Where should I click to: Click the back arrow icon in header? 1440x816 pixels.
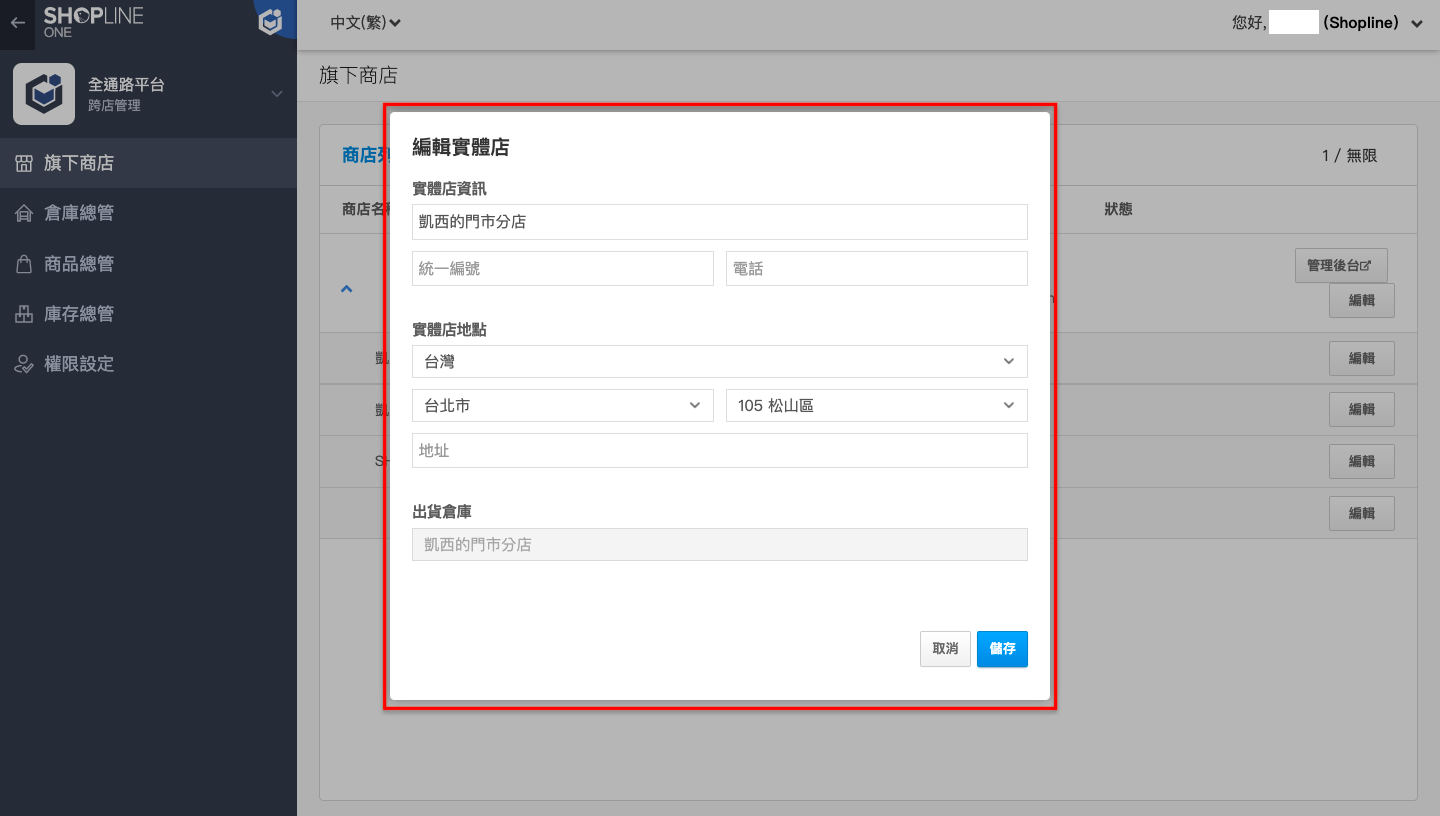tap(17, 22)
